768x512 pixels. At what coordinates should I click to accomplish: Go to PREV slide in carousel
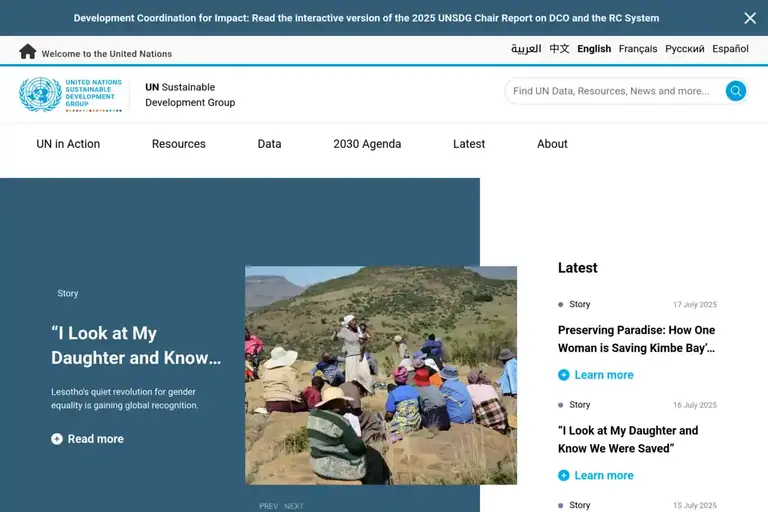[268, 506]
